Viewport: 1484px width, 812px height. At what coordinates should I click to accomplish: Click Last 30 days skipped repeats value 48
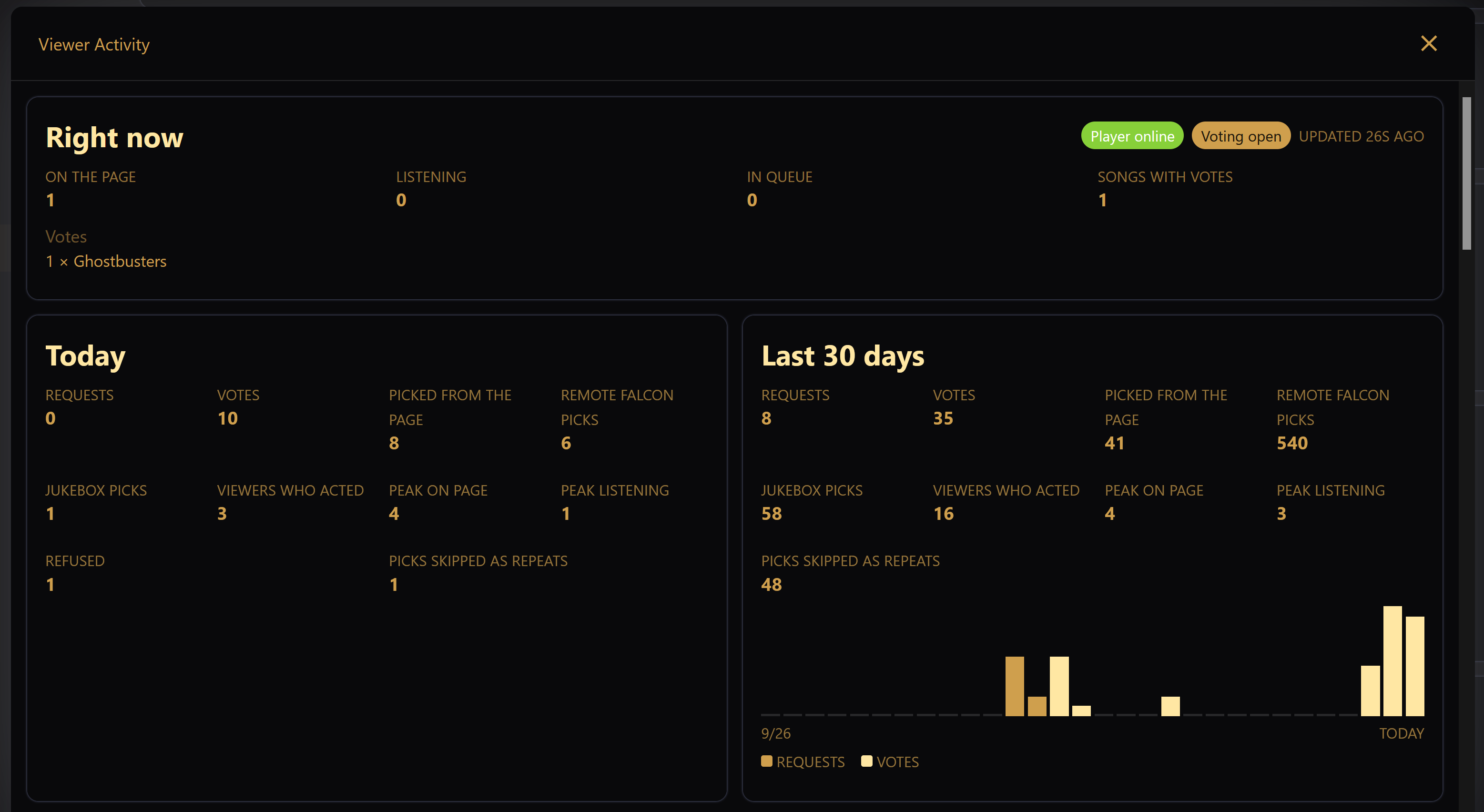[772, 585]
